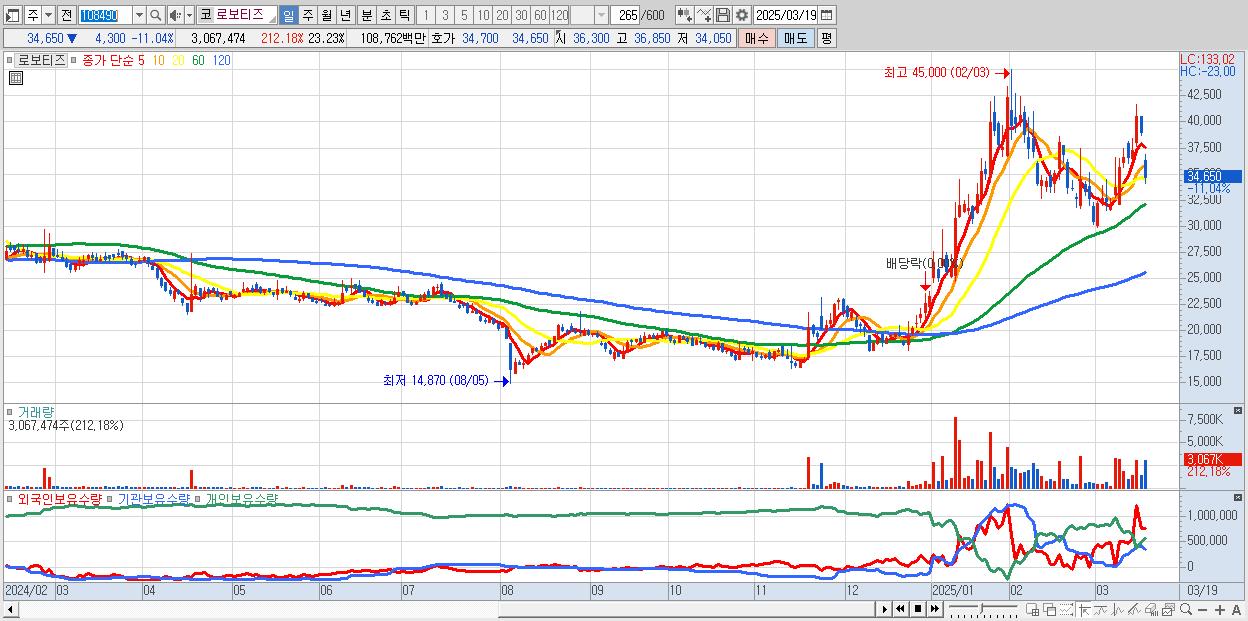Open the calendar picker icon

[x=827, y=16]
